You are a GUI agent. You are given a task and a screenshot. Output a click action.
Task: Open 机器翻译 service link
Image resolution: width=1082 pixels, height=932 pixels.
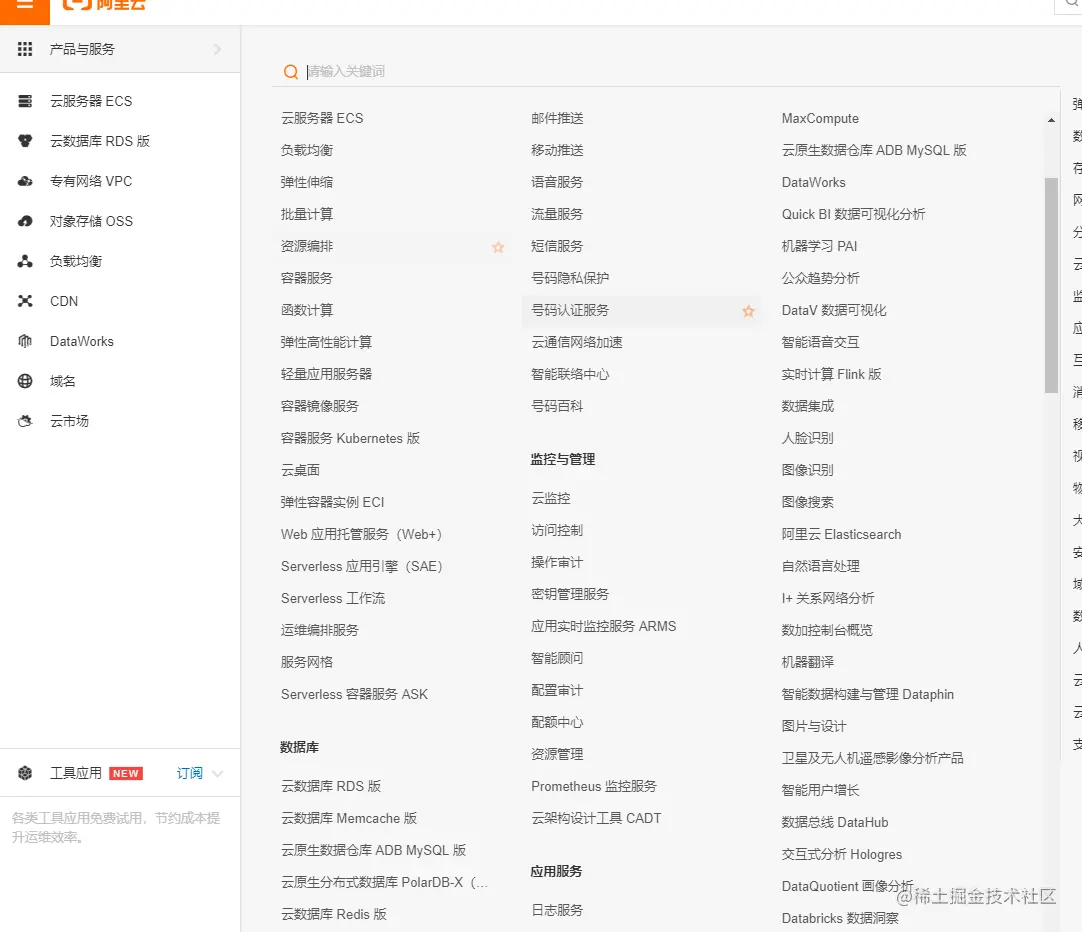pos(808,662)
